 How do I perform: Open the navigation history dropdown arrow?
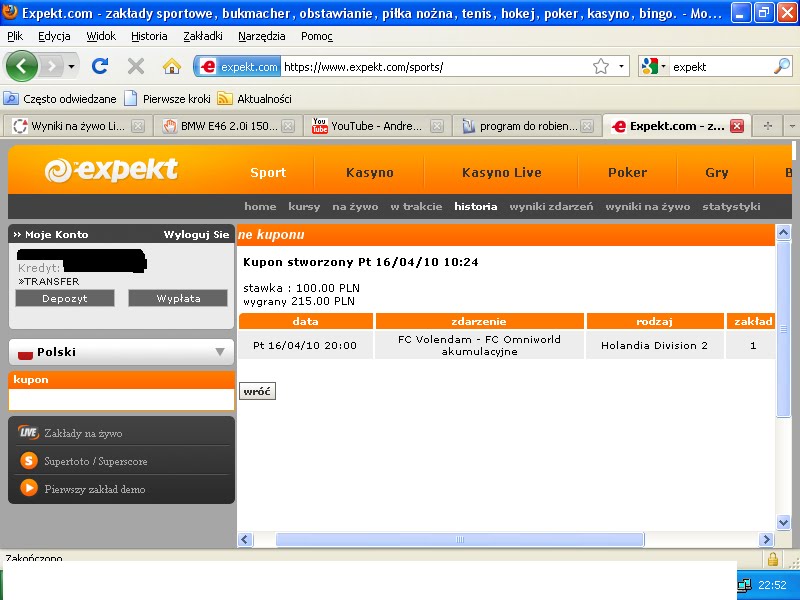point(71,66)
